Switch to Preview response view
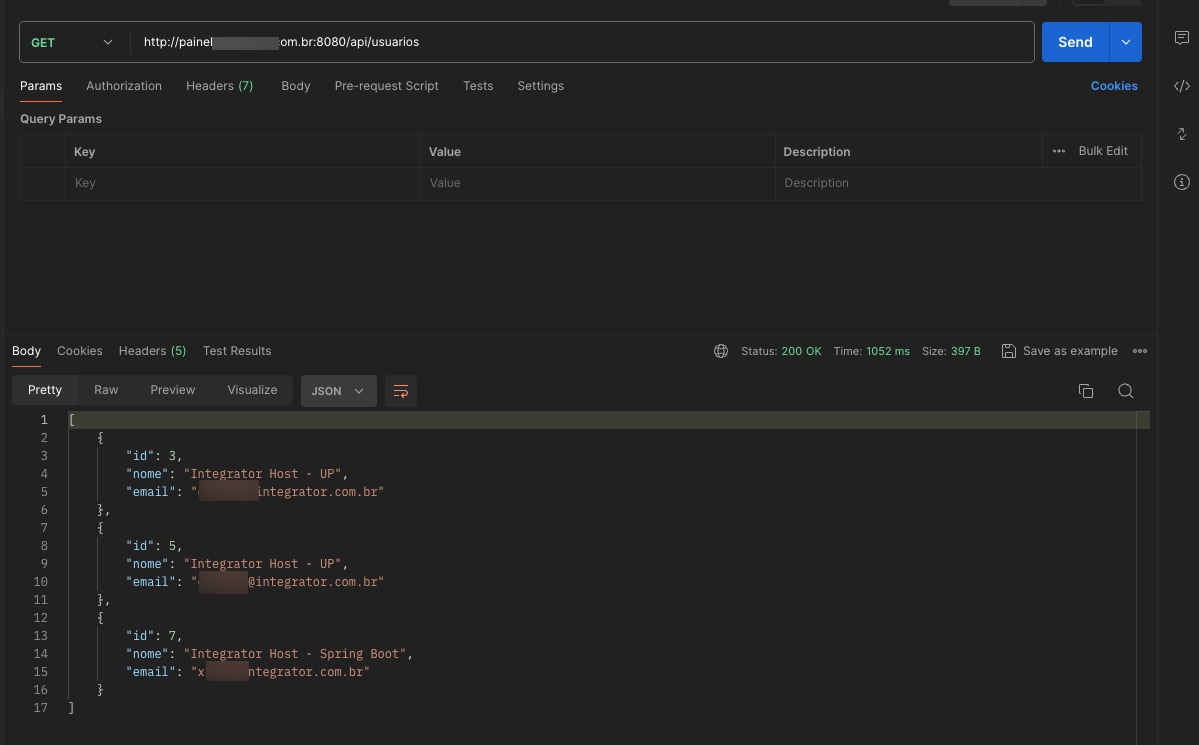 click(x=172, y=390)
